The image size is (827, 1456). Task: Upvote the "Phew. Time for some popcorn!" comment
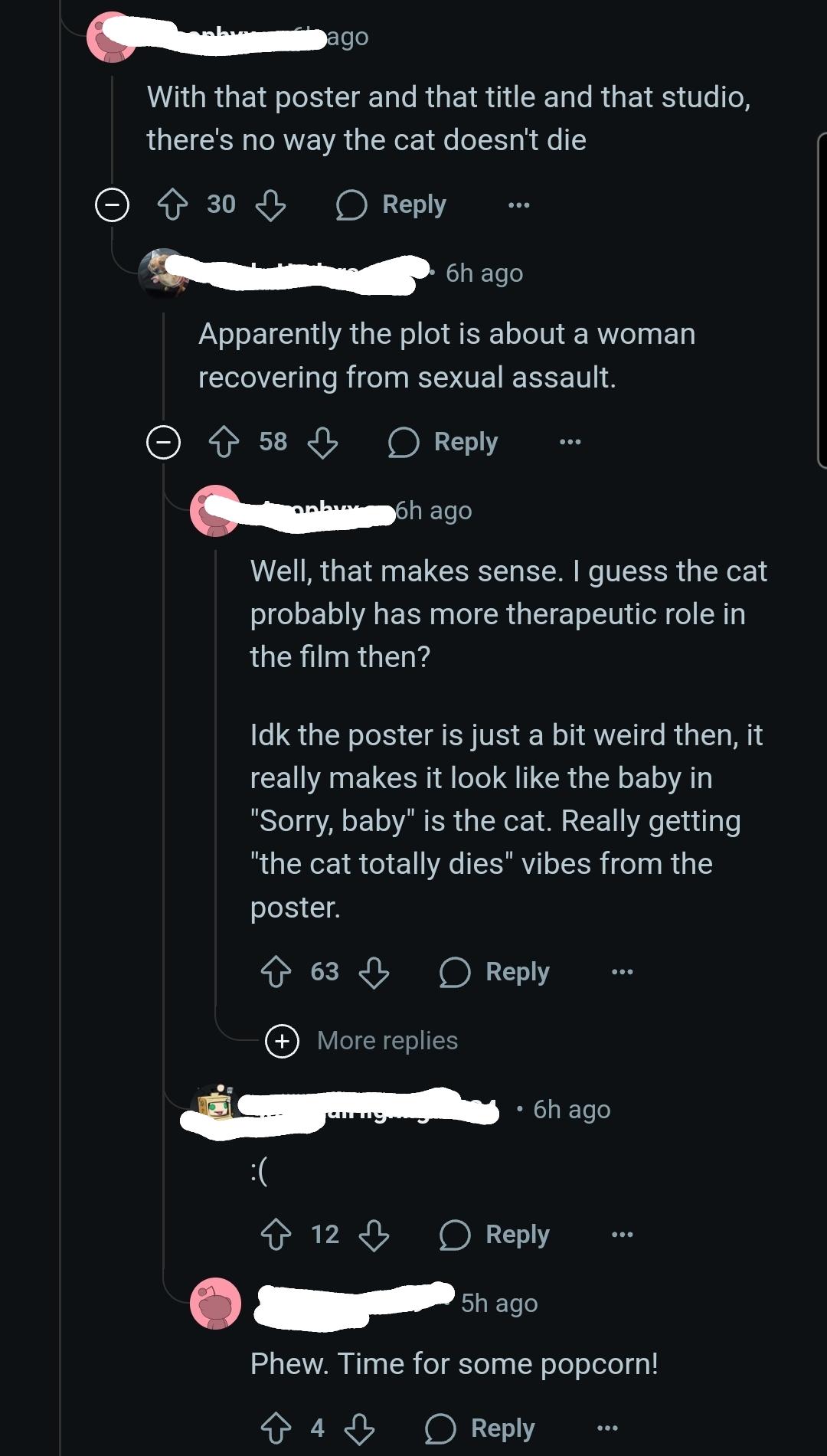(276, 1426)
